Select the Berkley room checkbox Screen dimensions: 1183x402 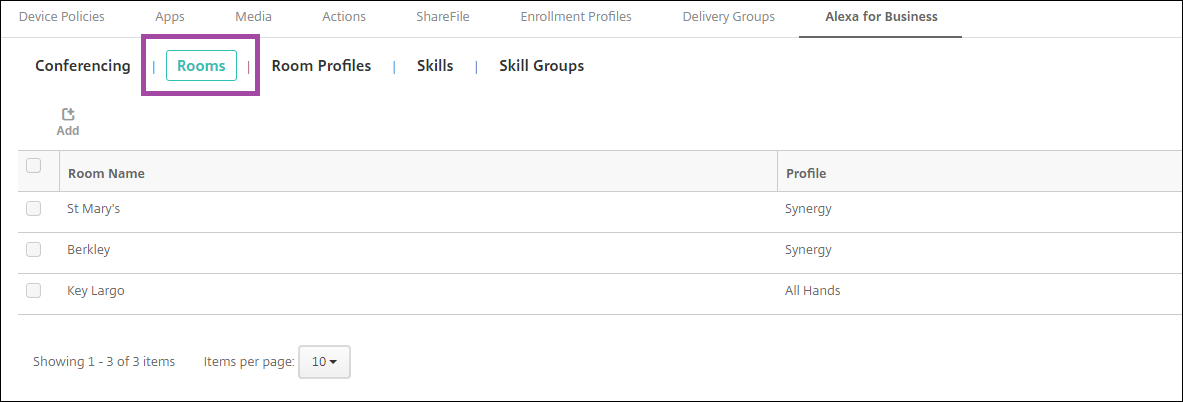tap(34, 249)
